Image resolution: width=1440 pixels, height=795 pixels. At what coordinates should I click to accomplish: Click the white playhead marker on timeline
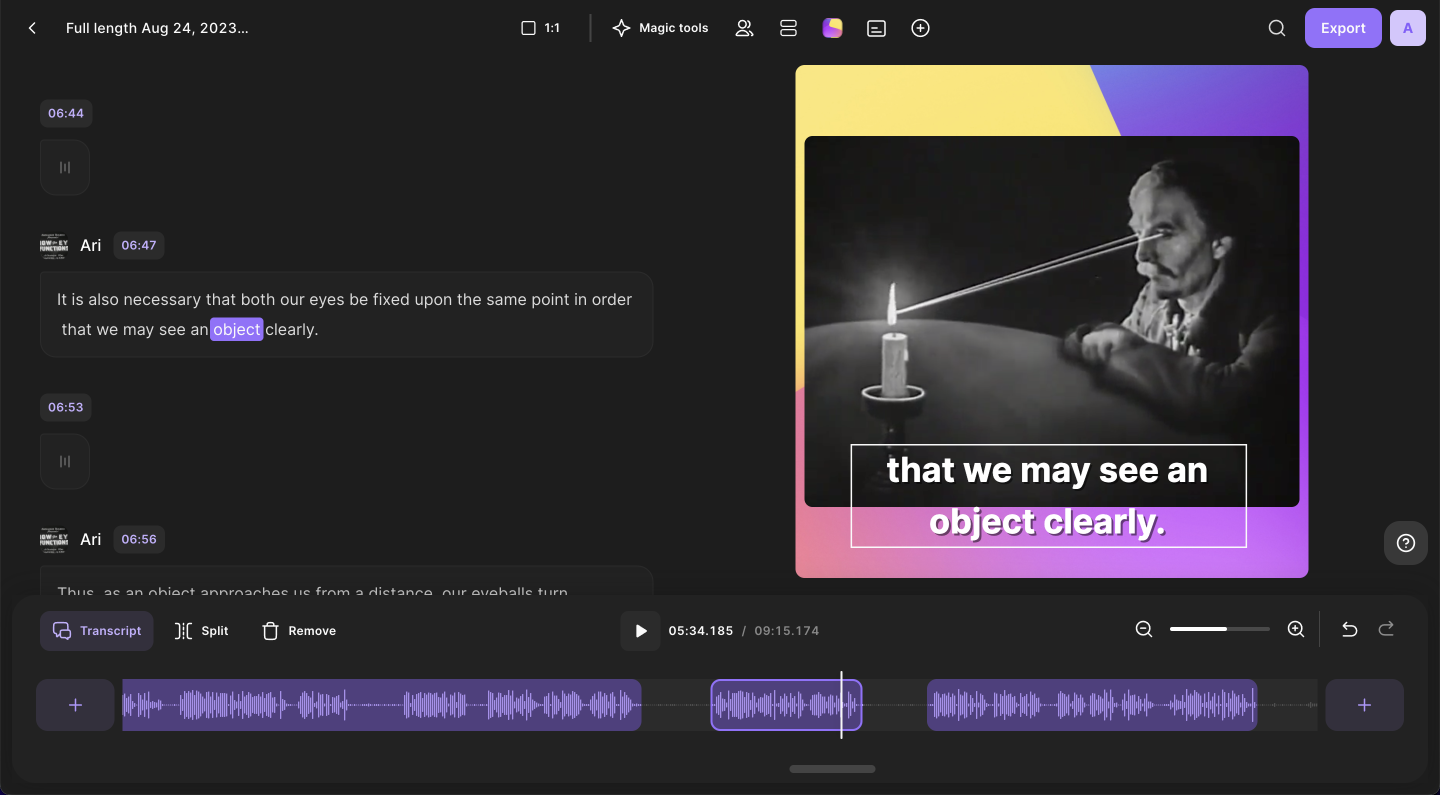coord(841,705)
